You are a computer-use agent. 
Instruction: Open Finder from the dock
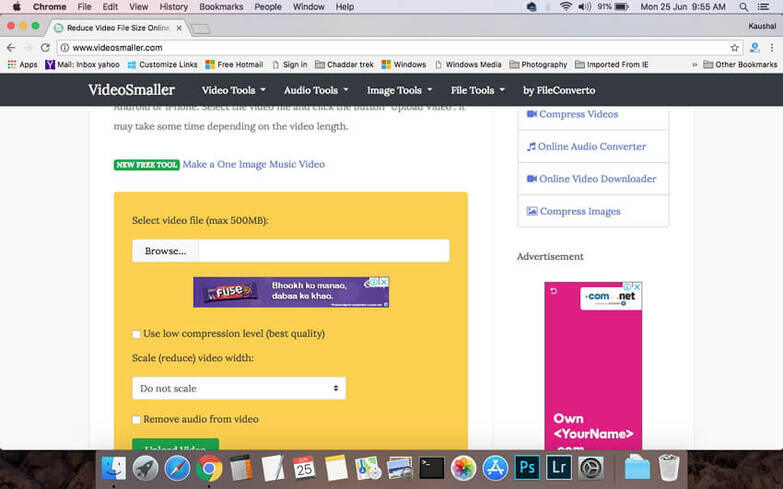(113, 469)
